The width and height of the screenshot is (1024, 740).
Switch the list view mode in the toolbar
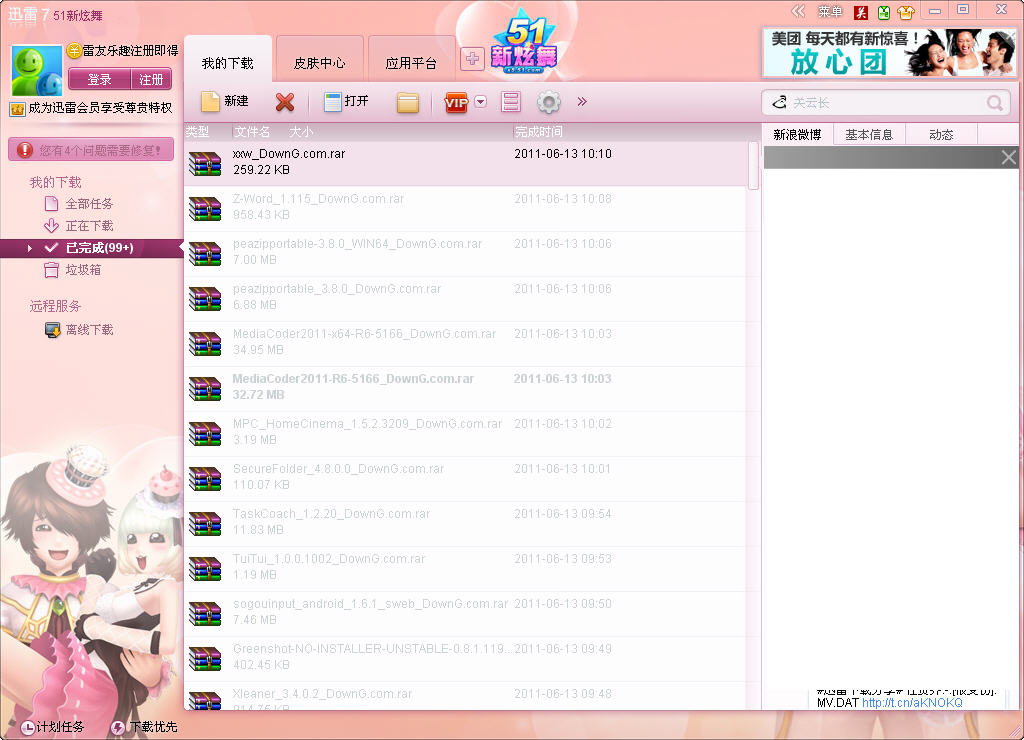pyautogui.click(x=511, y=102)
